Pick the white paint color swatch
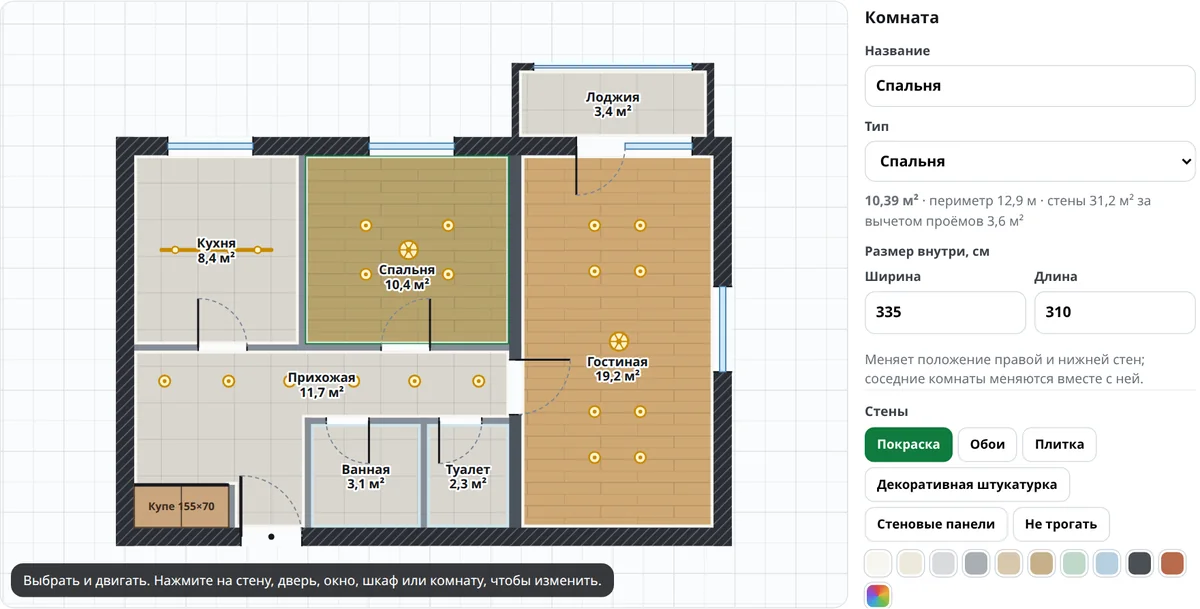Screen dimensions: 1200x609 pos(878,563)
